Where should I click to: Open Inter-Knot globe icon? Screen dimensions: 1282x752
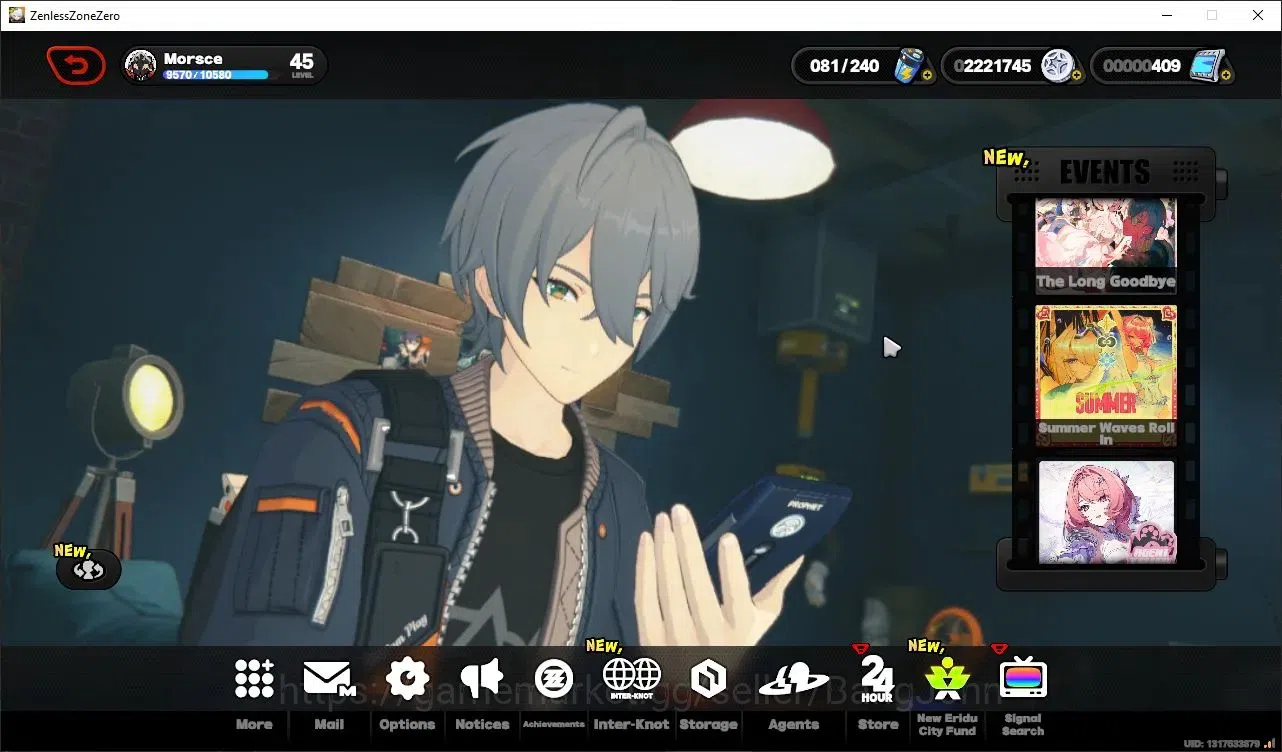point(631,678)
